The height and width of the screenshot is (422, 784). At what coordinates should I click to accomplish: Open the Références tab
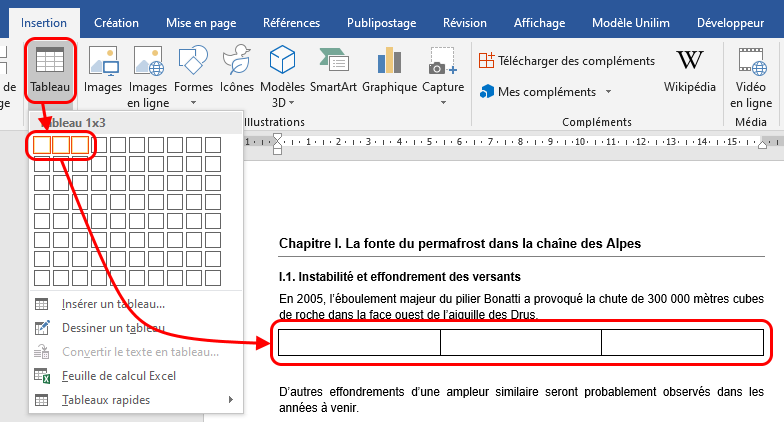292,22
